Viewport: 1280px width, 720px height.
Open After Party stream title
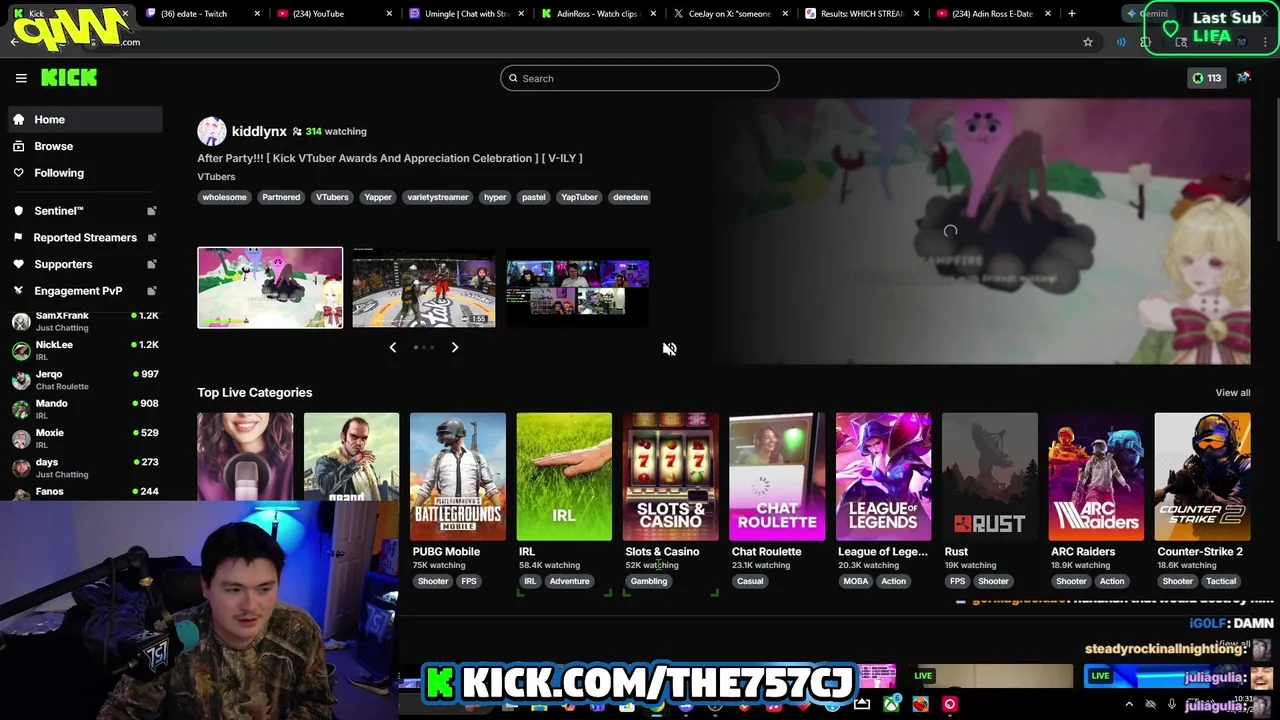coord(389,158)
